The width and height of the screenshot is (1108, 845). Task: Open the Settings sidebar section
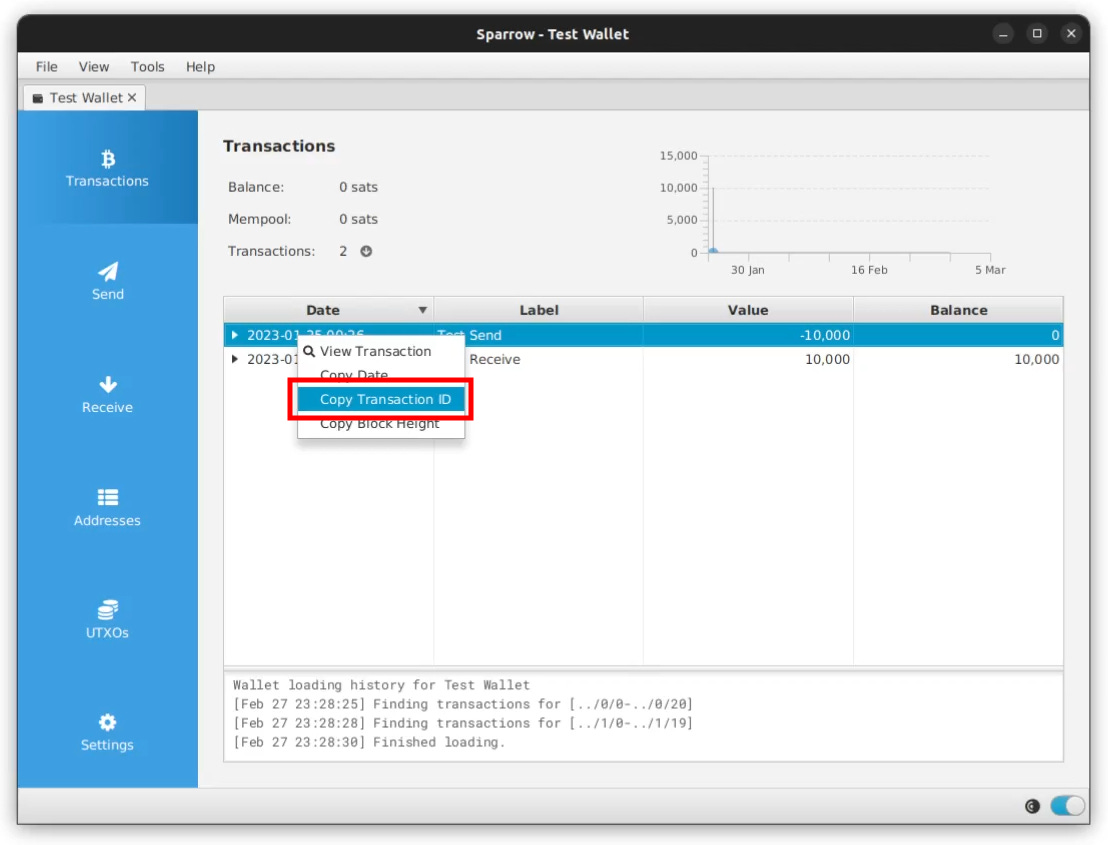(x=107, y=733)
